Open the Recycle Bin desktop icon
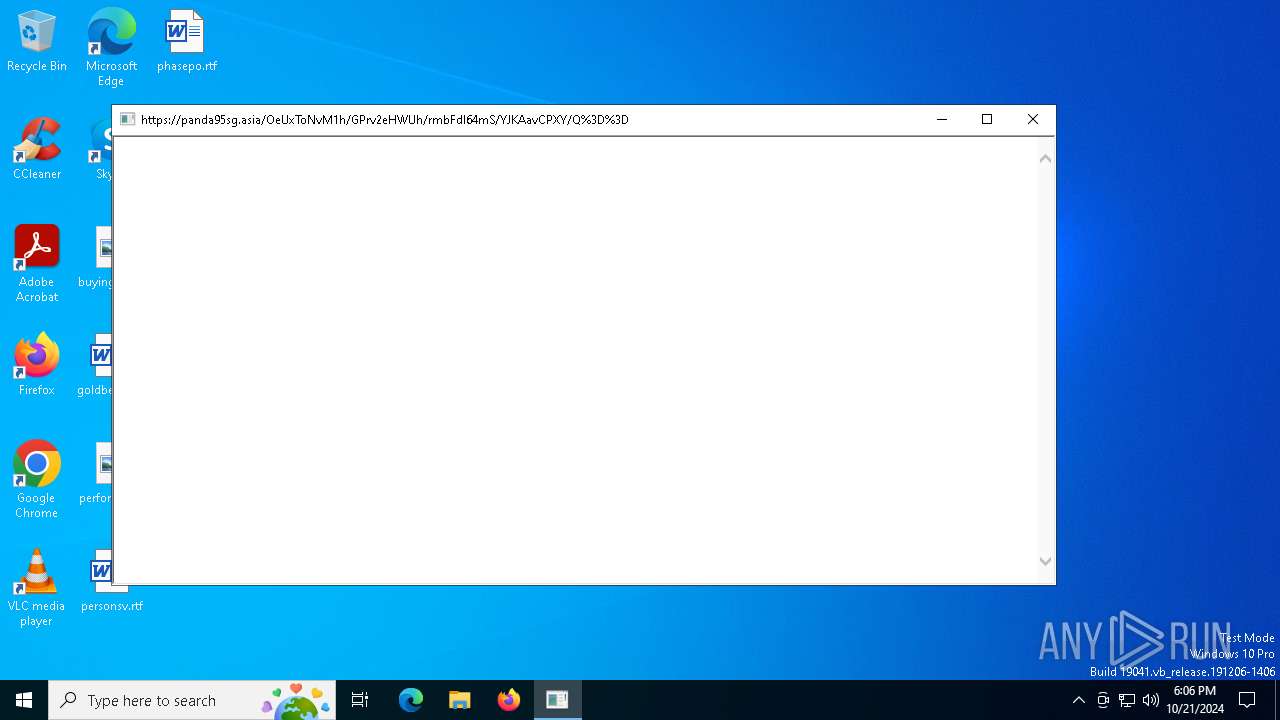 (x=37, y=42)
